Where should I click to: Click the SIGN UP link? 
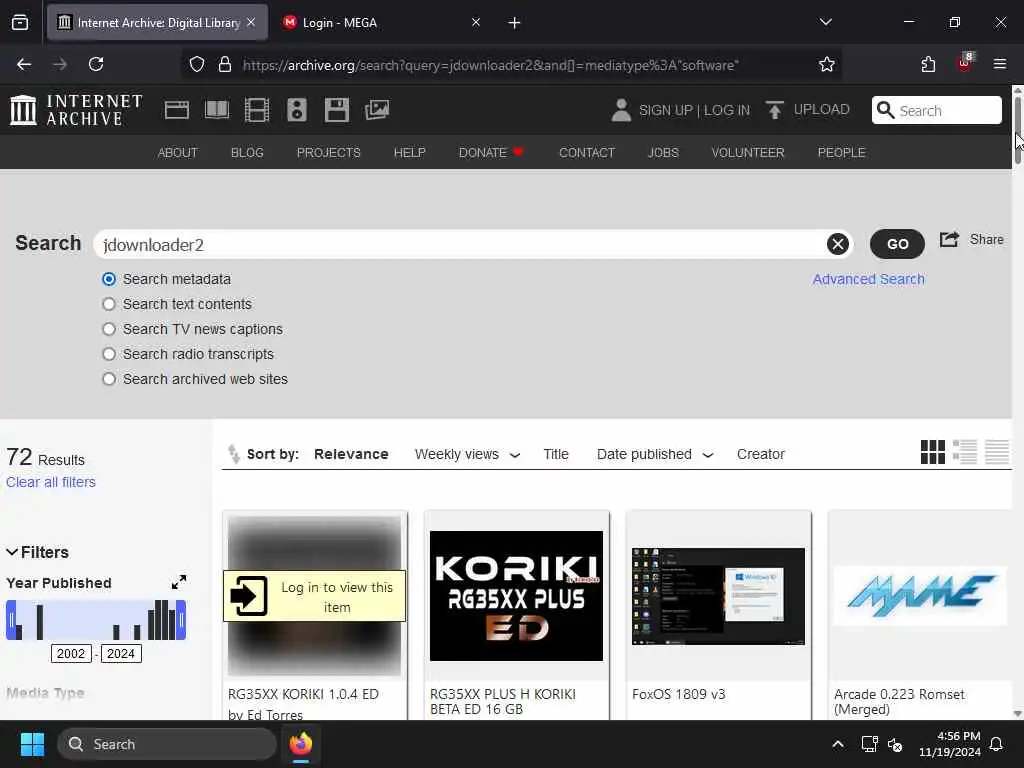pos(665,110)
